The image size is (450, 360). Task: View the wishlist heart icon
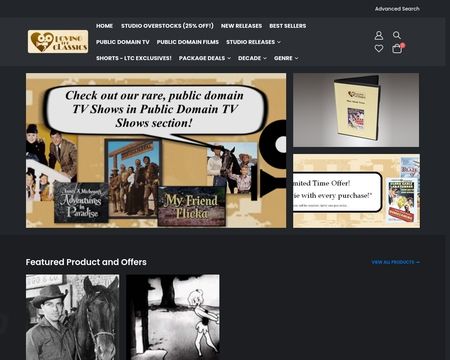coord(379,48)
